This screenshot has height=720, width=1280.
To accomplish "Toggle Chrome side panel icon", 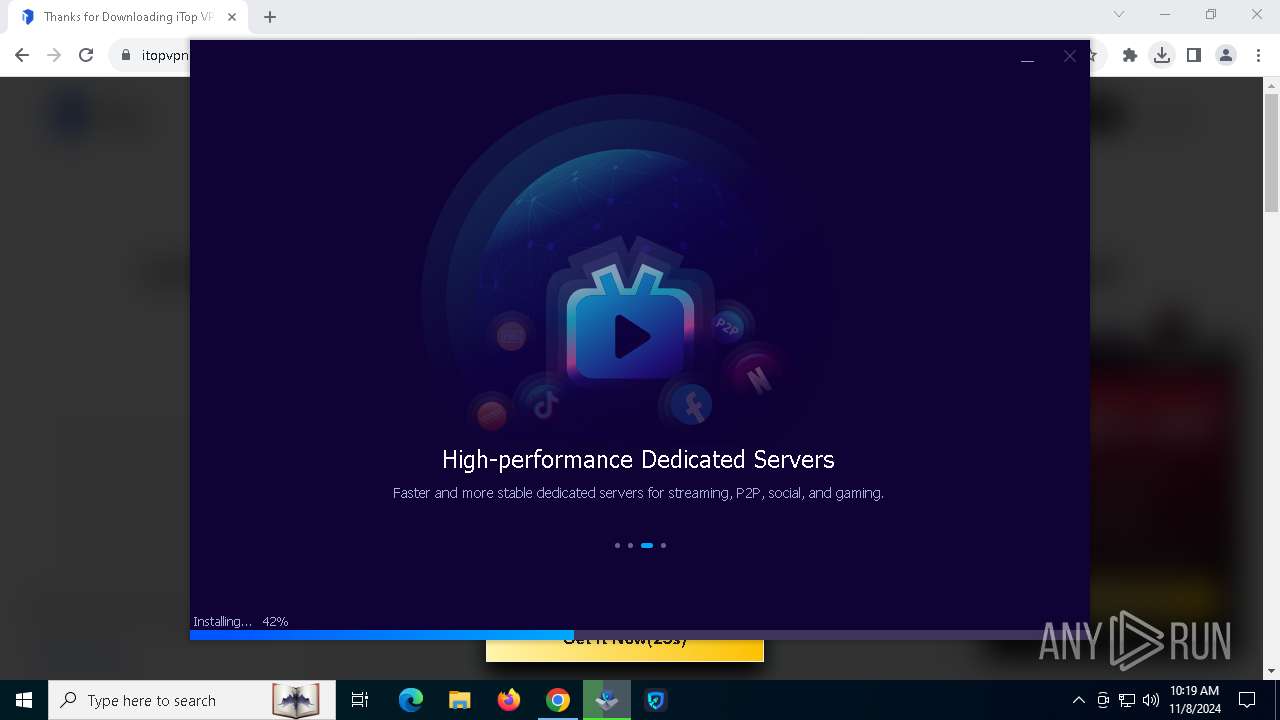I will click(1193, 55).
